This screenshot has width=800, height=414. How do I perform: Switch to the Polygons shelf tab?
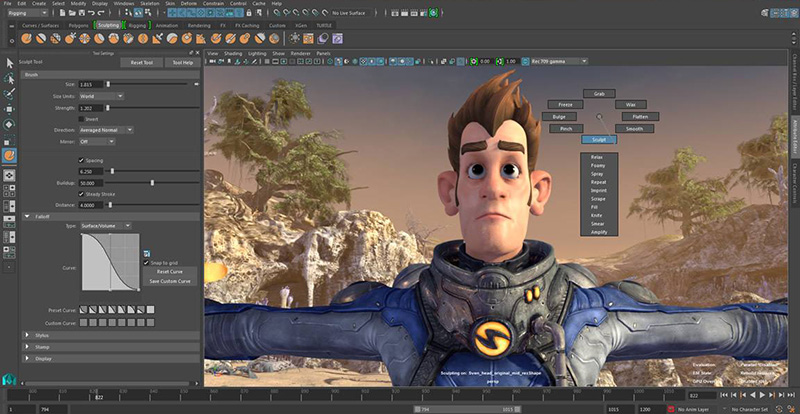point(79,26)
